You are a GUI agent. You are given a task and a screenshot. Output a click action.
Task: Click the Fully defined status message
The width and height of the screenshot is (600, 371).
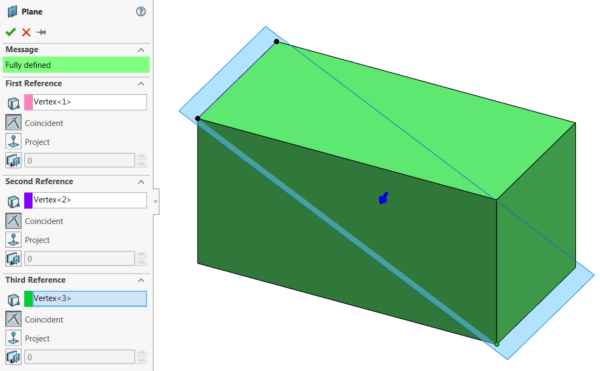click(76, 65)
